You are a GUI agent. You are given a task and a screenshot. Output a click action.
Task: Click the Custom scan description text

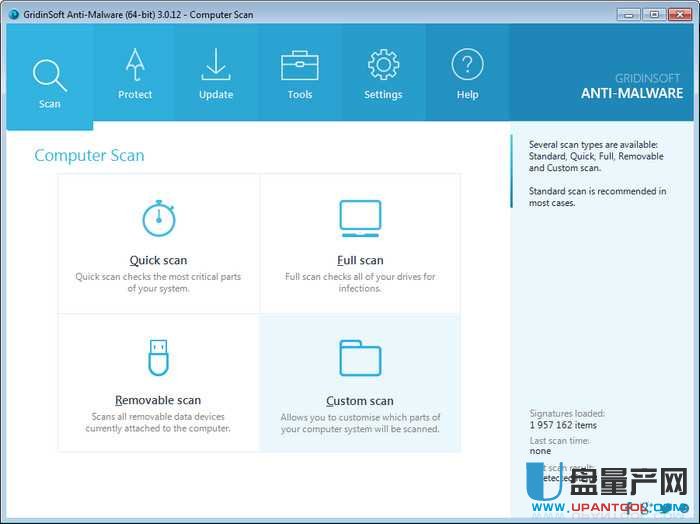click(x=360, y=423)
